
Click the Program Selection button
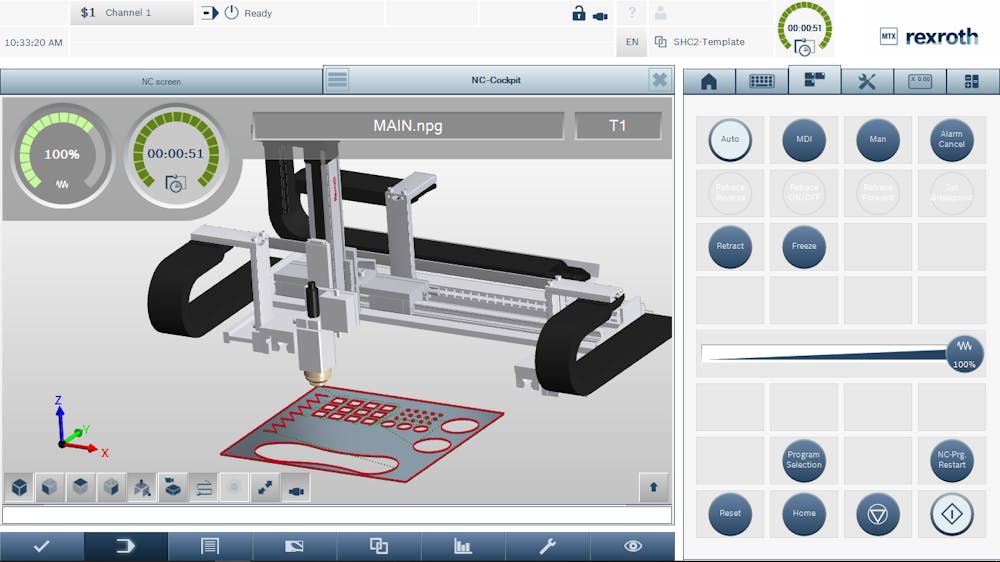[x=804, y=459]
